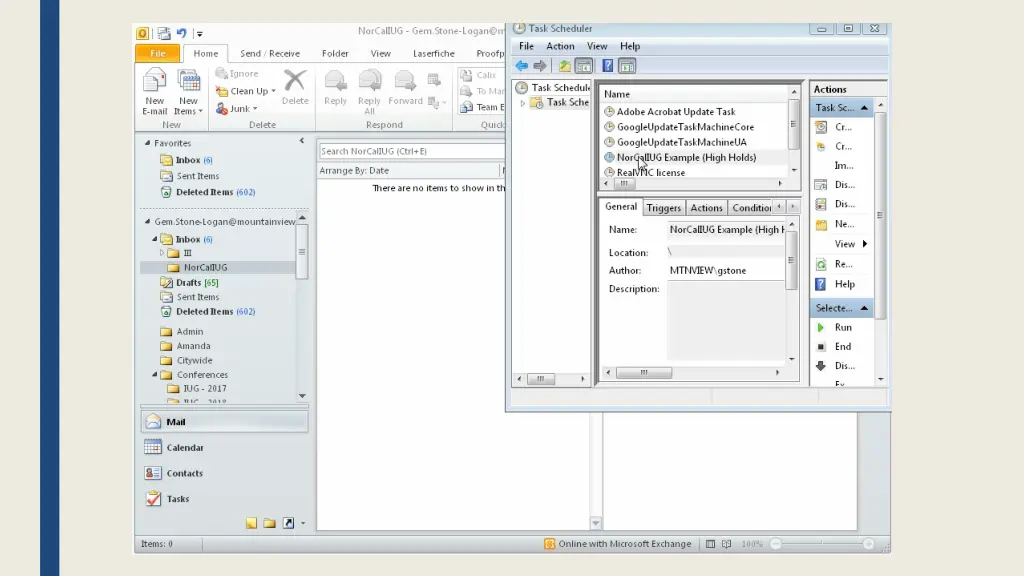Screen dimensions: 1024x576
Task: Open Task Scheduler View menu
Action: point(597,46)
